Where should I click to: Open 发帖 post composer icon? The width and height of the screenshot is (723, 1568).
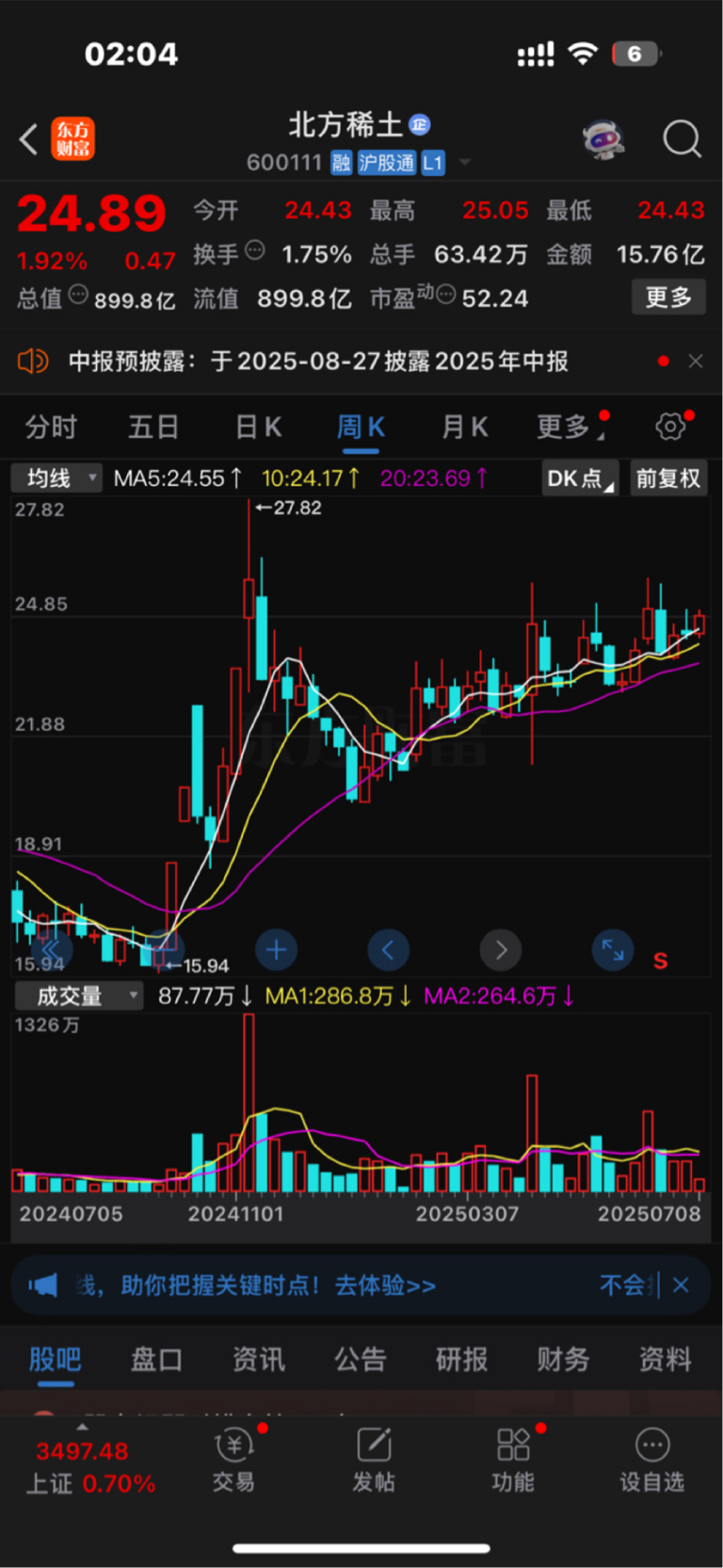(x=374, y=1462)
